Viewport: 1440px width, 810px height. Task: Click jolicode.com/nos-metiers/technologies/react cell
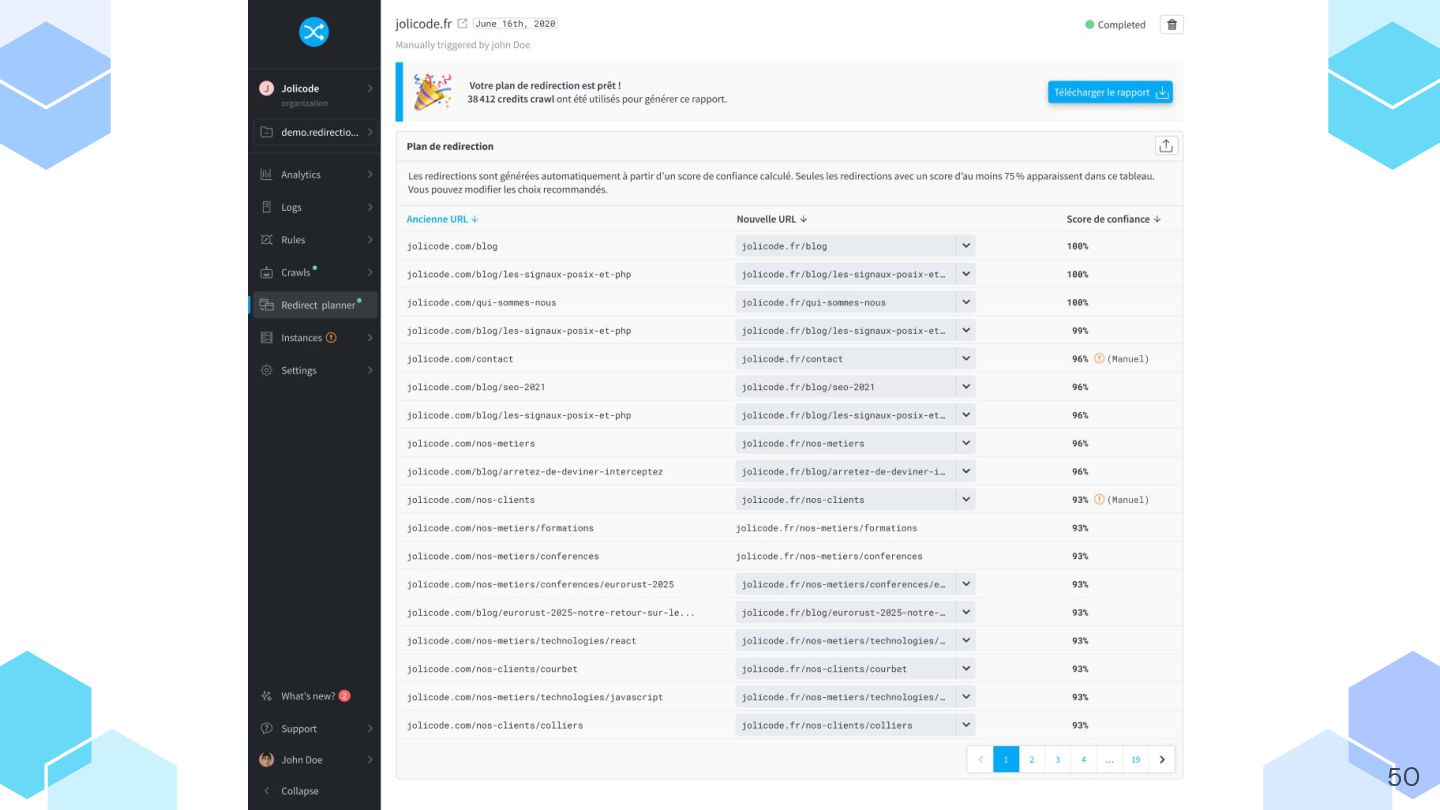pos(521,640)
